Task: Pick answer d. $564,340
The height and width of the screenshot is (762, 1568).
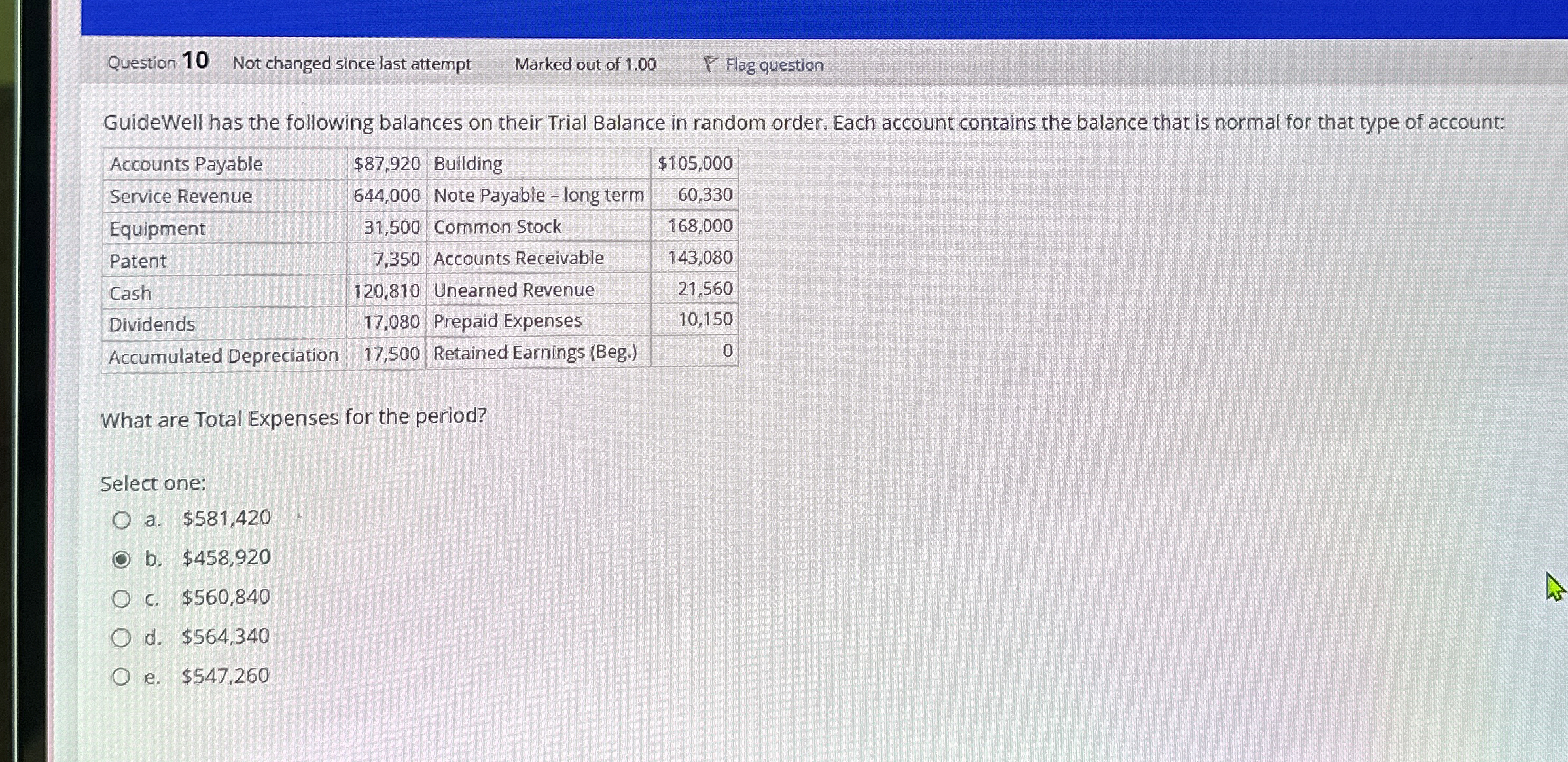Action: [x=121, y=638]
